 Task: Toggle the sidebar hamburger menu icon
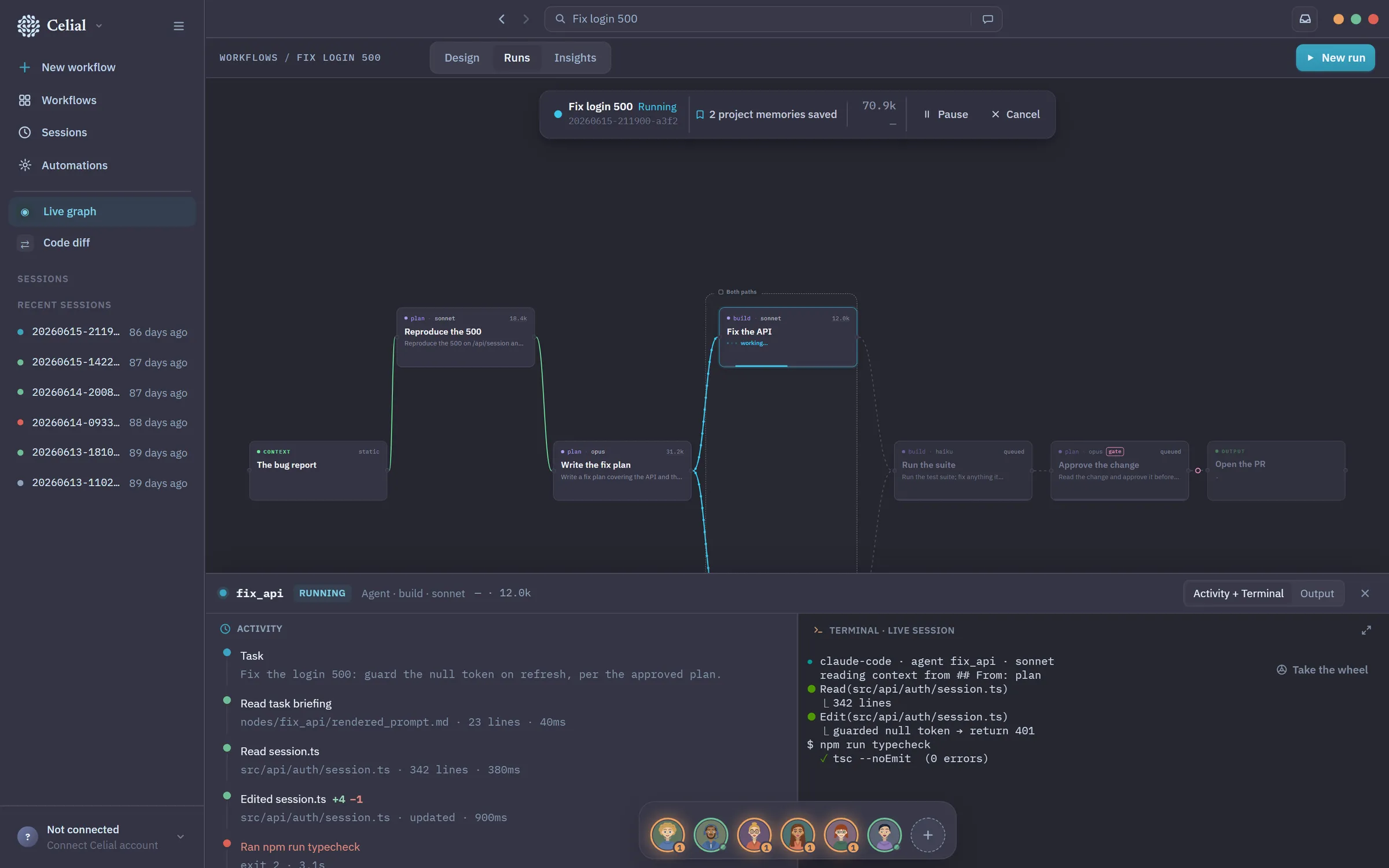(x=179, y=26)
